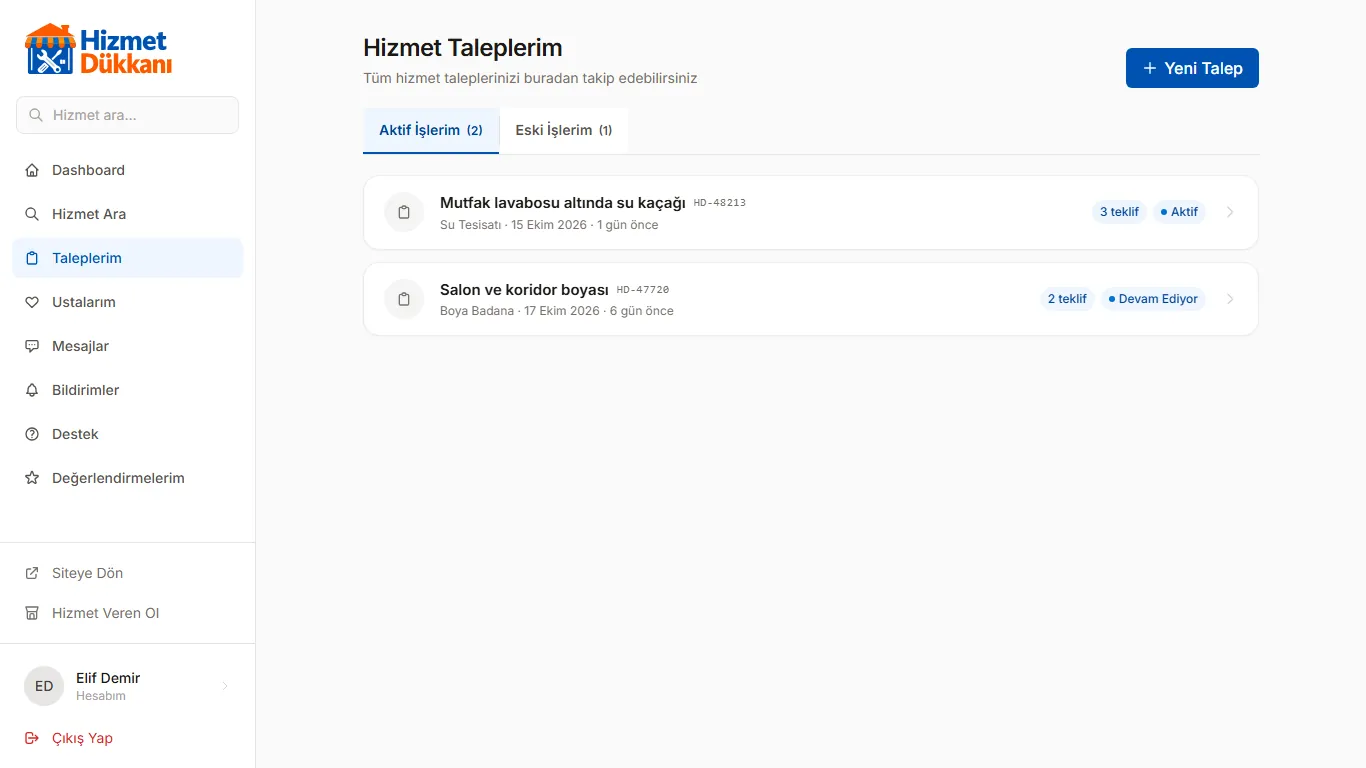Click the Dashboard home icon

pos(32,170)
